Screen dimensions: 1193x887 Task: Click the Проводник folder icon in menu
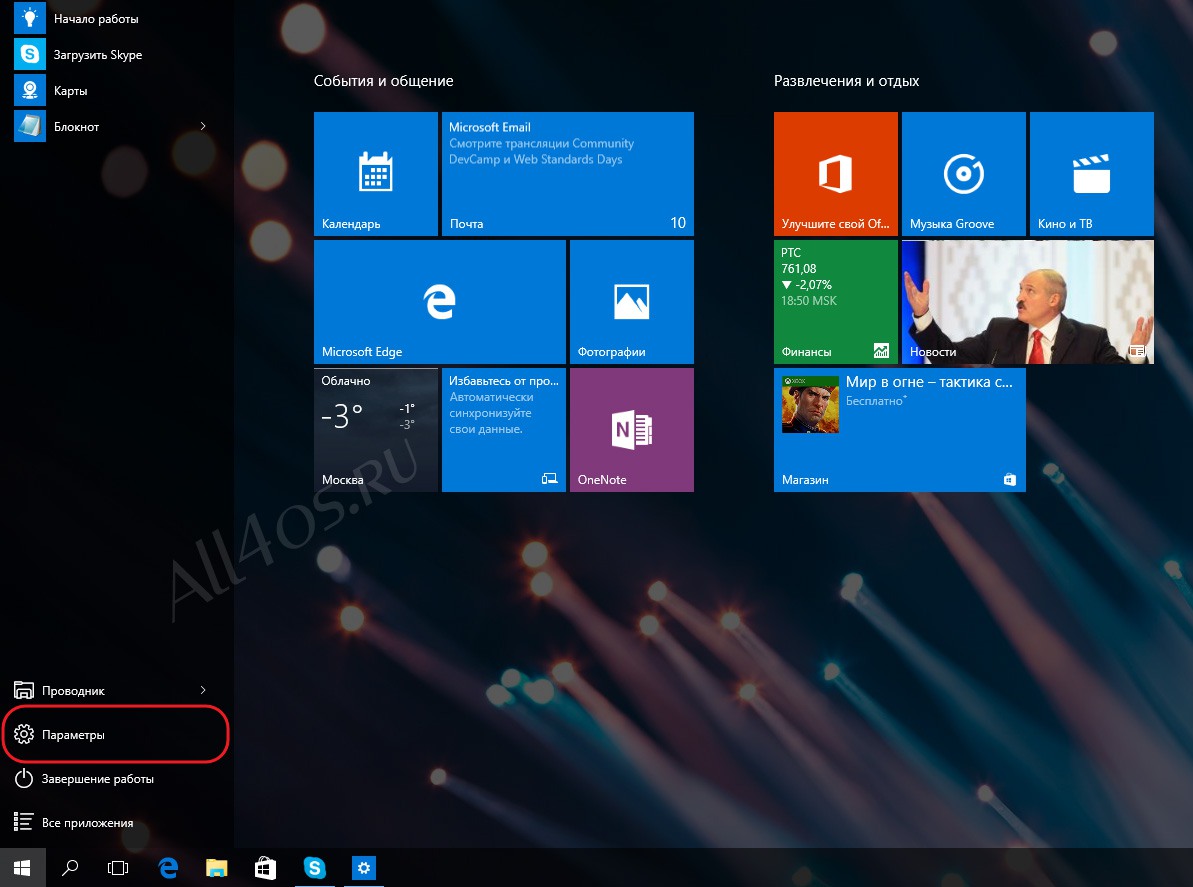pyautogui.click(x=24, y=690)
